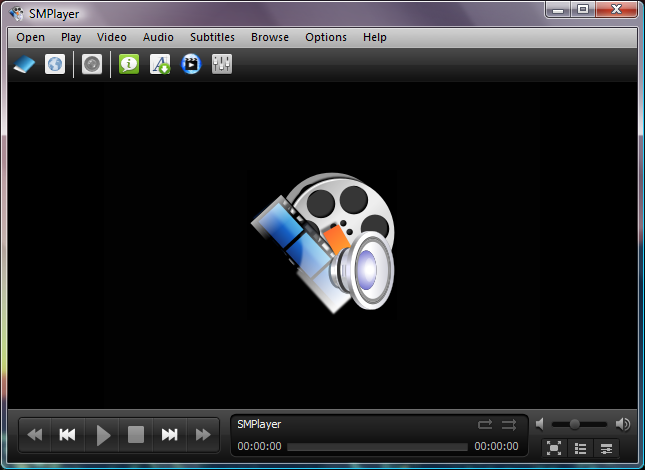Click the volume slider handle
Screen dimensions: 645x470
click(574, 424)
